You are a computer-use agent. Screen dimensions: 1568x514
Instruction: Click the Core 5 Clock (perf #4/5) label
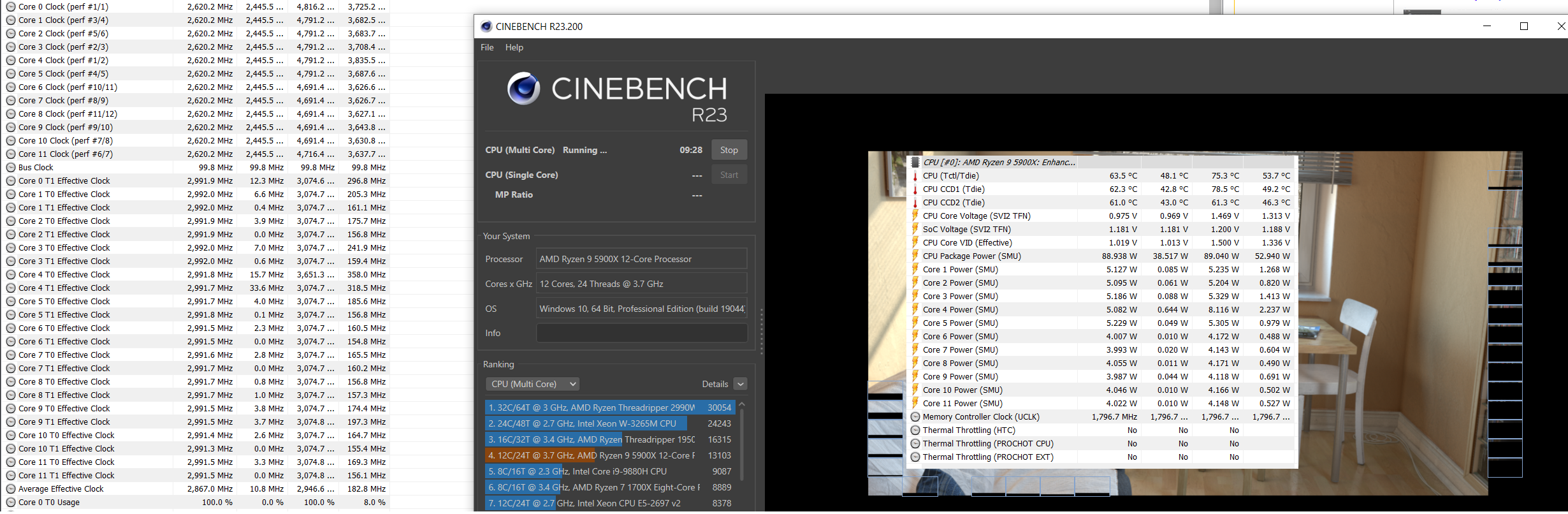64,73
